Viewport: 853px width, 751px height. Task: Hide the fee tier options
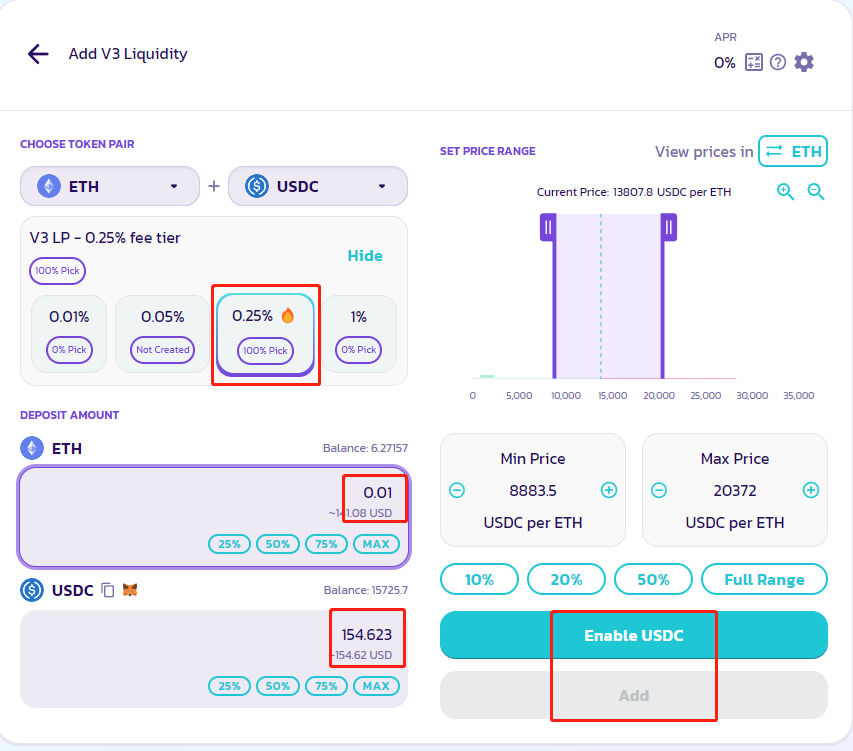point(365,256)
